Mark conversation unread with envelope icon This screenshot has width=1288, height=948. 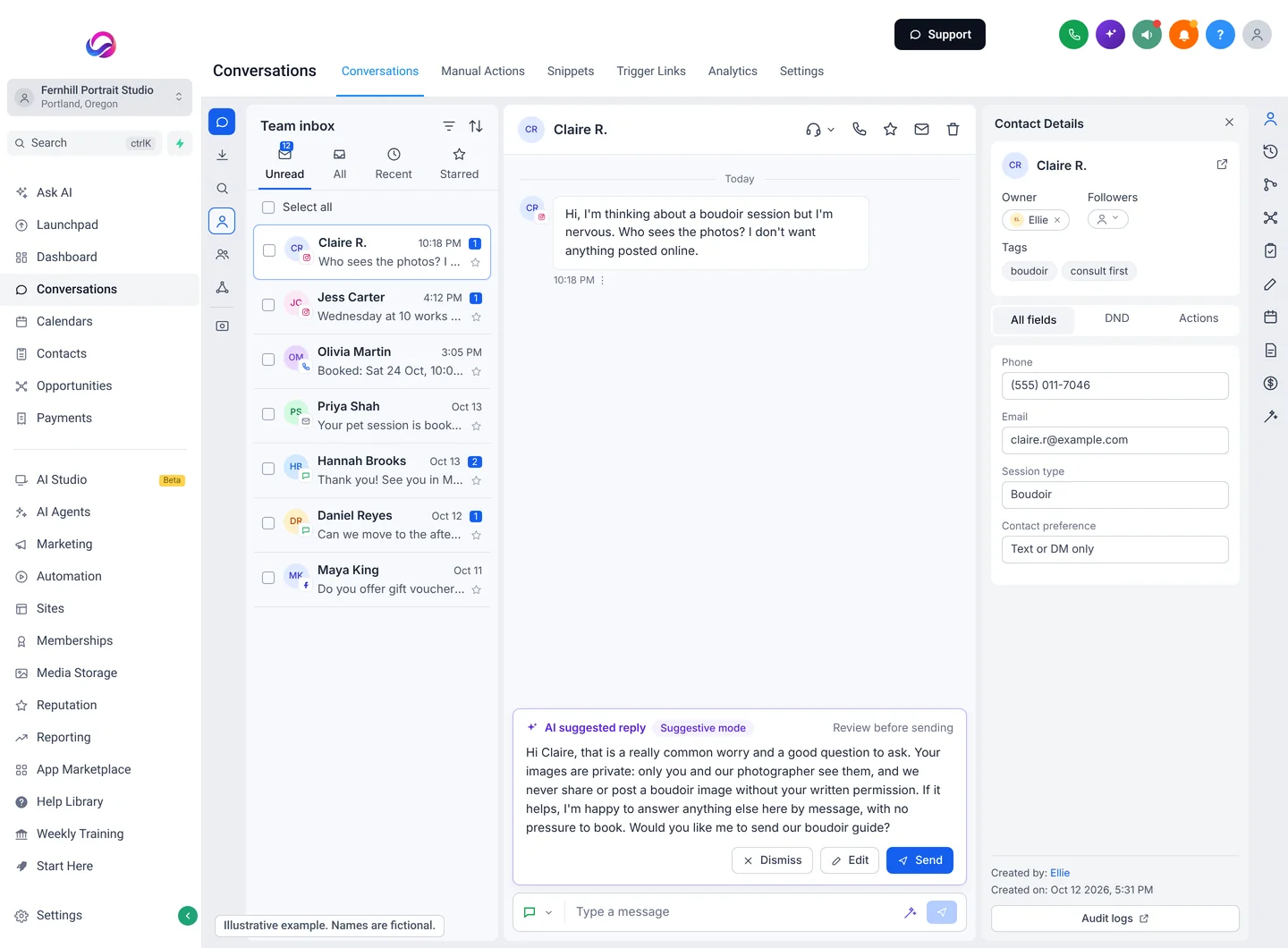point(921,129)
